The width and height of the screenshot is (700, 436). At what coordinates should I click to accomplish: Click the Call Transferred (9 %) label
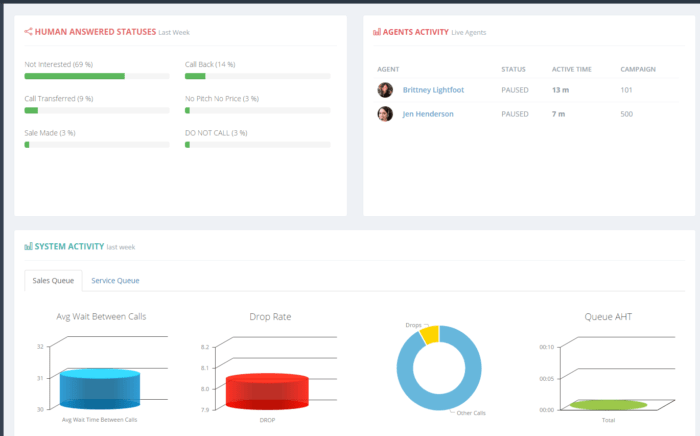tap(58, 99)
